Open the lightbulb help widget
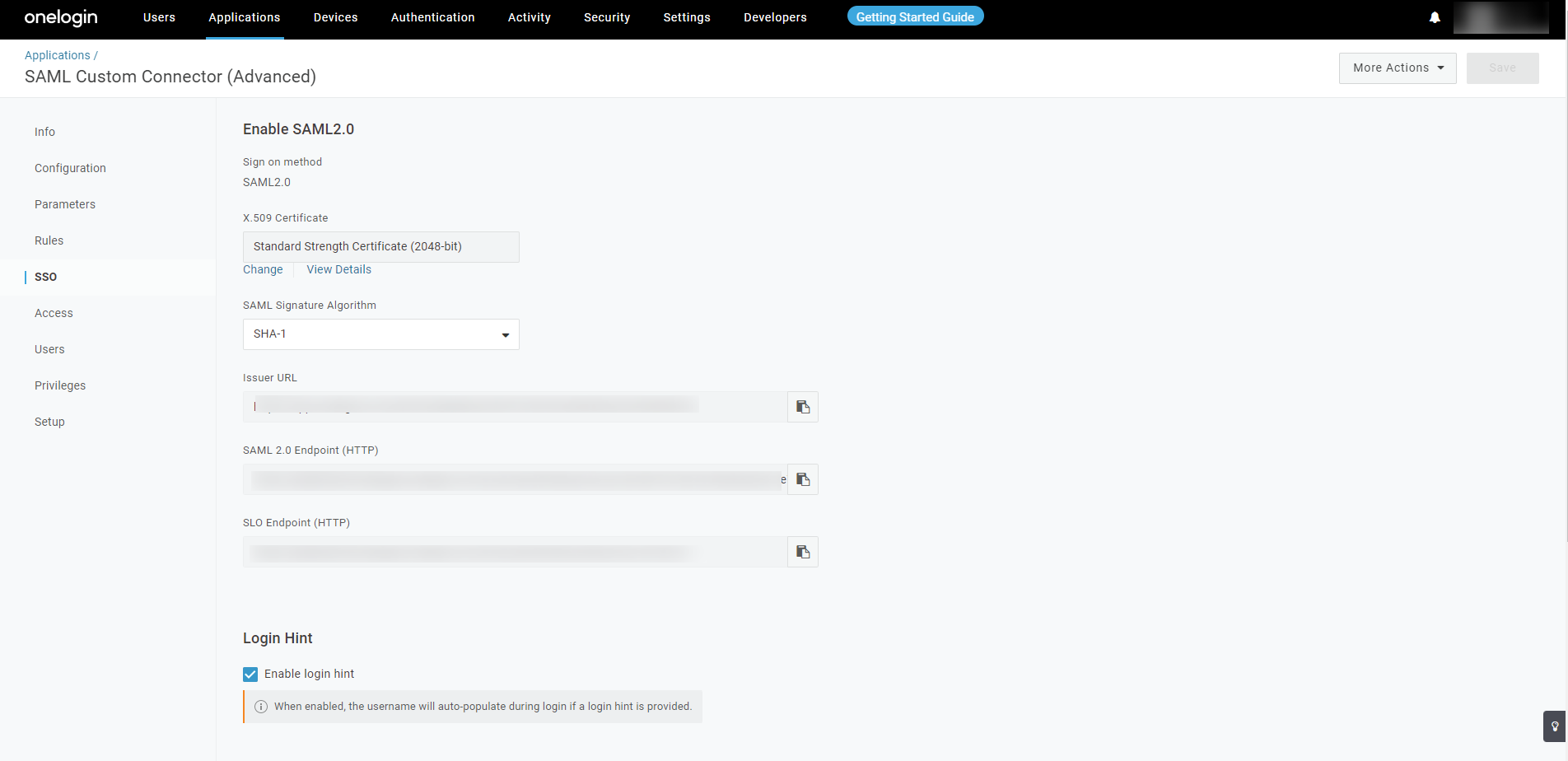1568x761 pixels. (x=1554, y=726)
